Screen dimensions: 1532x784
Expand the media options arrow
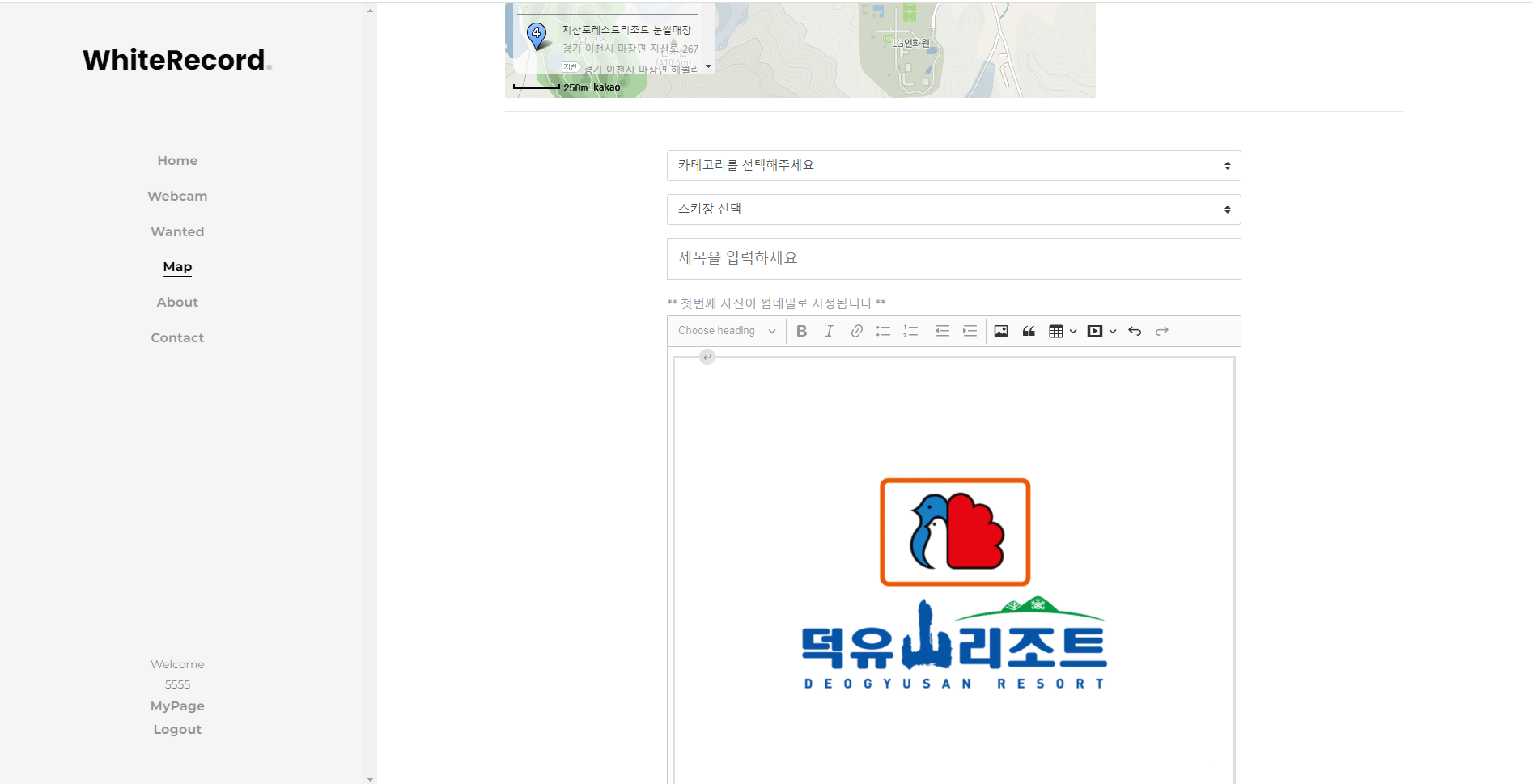1113,331
